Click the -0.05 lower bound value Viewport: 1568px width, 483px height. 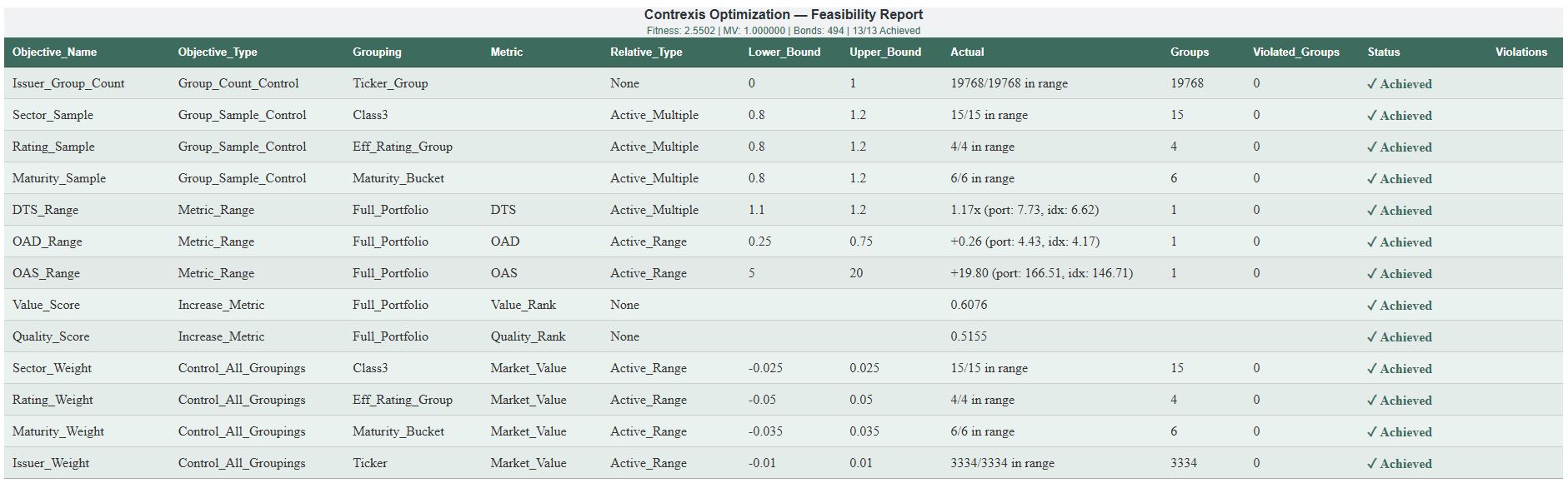762,400
